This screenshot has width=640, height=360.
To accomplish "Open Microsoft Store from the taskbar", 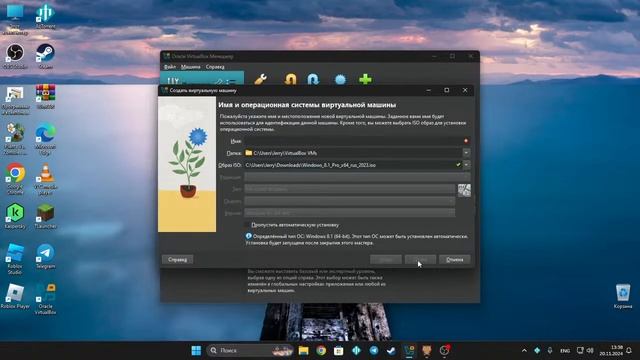I will coord(338,350).
